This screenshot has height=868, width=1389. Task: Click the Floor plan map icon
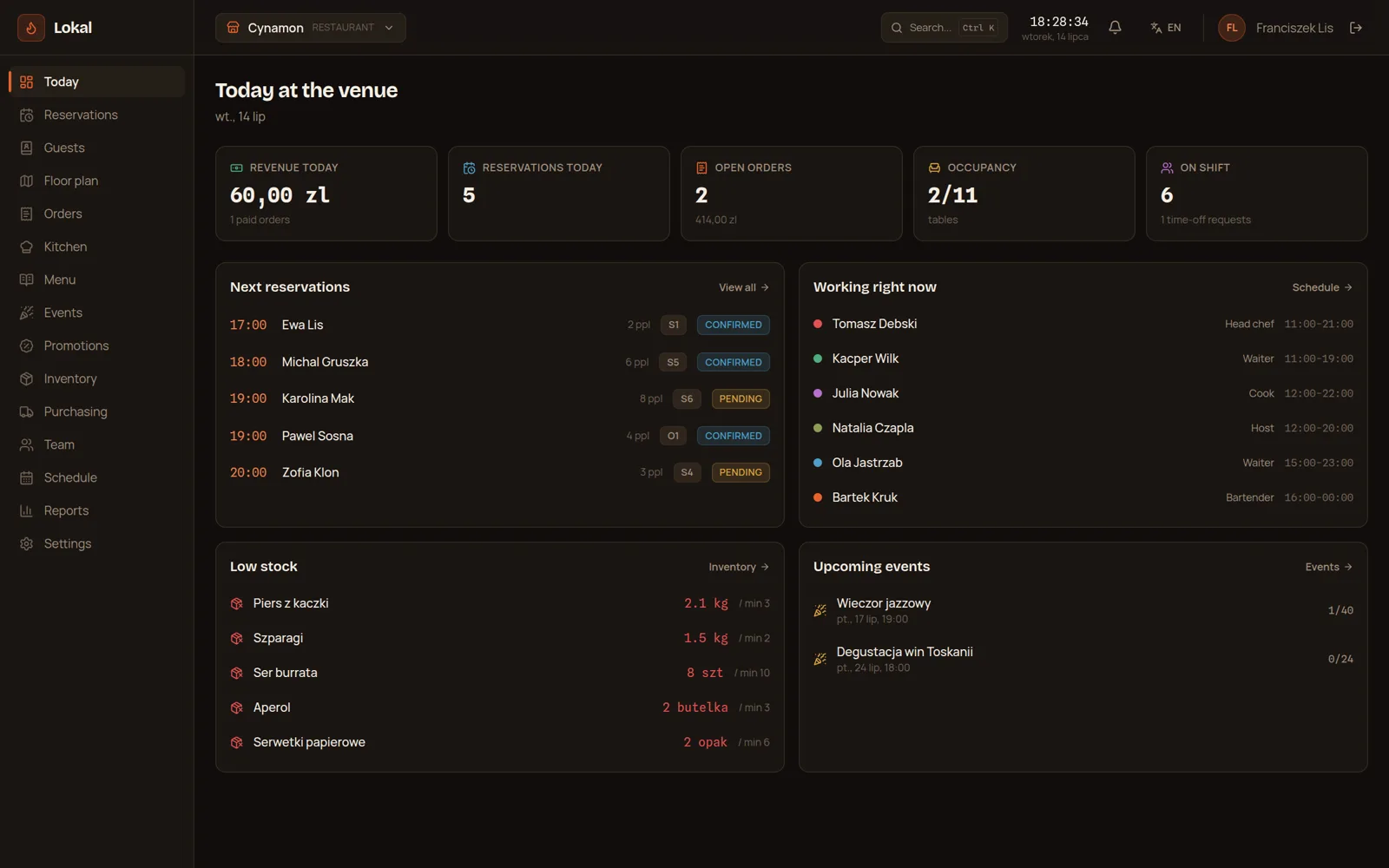pos(27,181)
